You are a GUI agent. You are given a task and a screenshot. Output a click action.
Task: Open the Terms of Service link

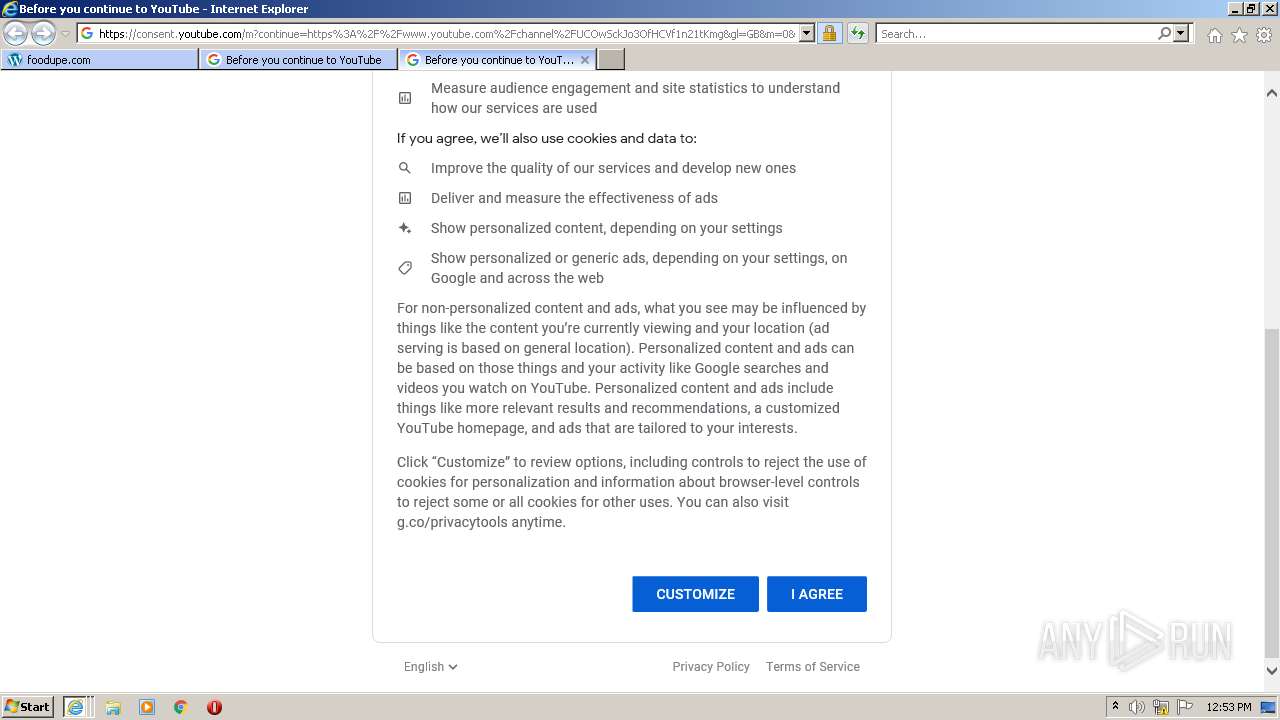(813, 666)
